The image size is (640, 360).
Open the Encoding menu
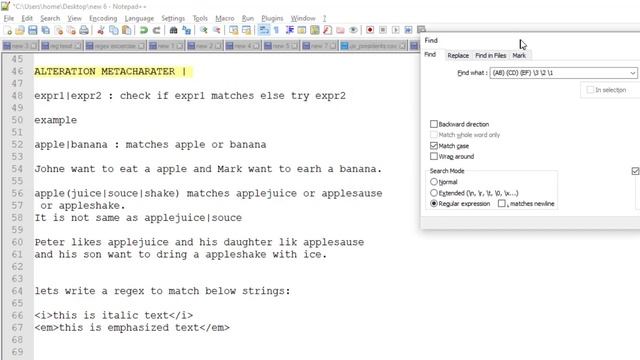coord(103,18)
